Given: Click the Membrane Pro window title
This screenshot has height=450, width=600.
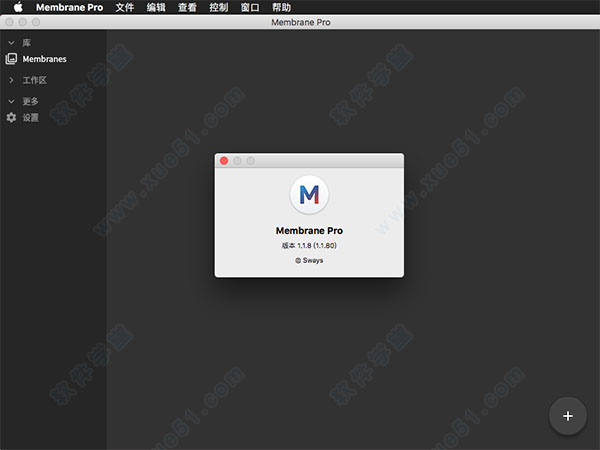Looking at the screenshot, I should tap(301, 23).
